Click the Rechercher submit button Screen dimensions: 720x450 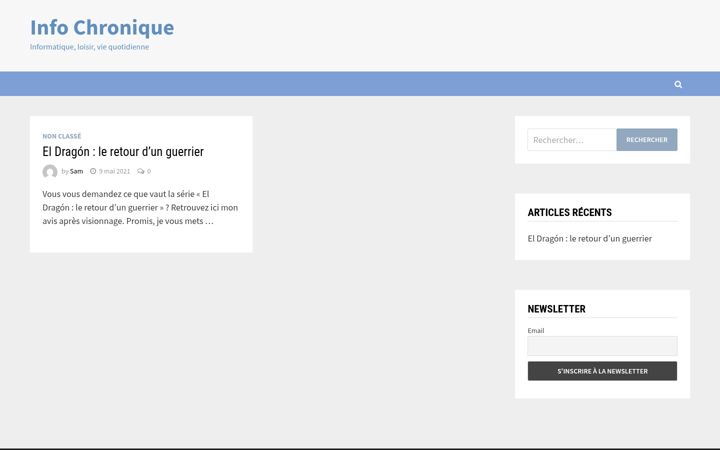pyautogui.click(x=647, y=140)
